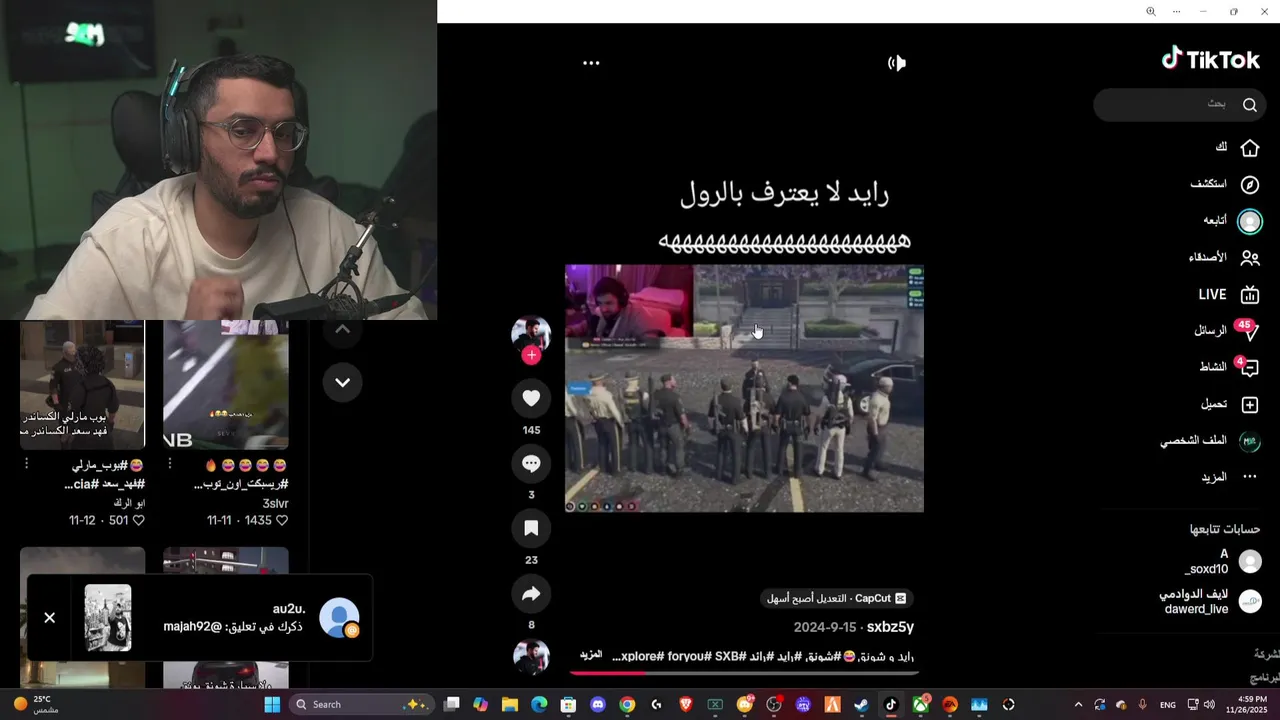Open the TikTok Home (لك) sidebar icon
Screen dimensions: 1280x720
[1249, 148]
